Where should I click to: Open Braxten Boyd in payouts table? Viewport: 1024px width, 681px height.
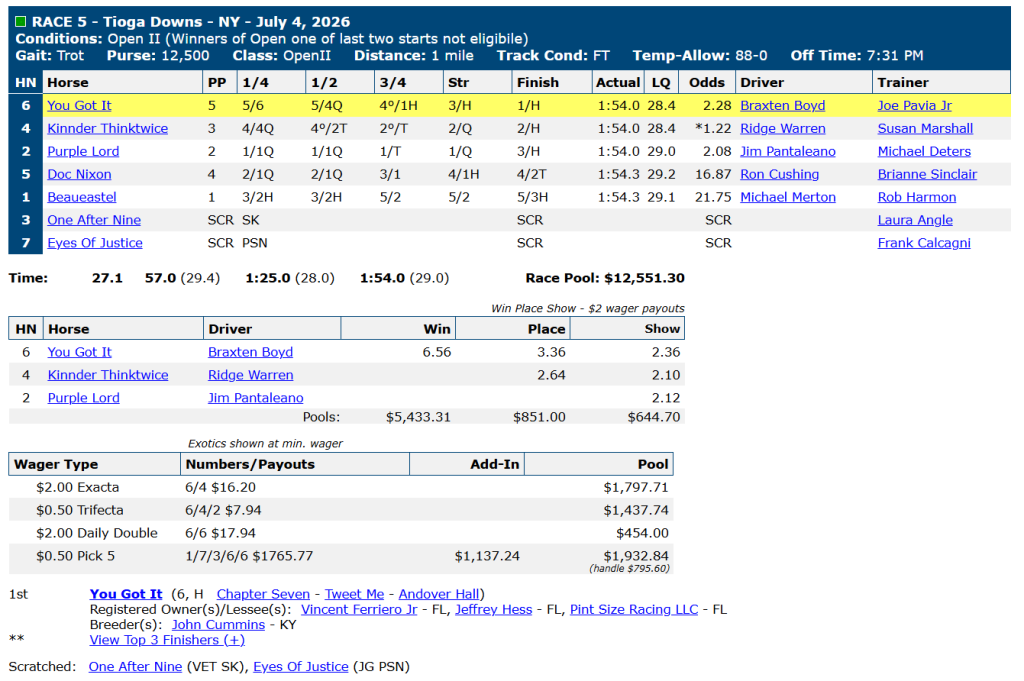(250, 352)
